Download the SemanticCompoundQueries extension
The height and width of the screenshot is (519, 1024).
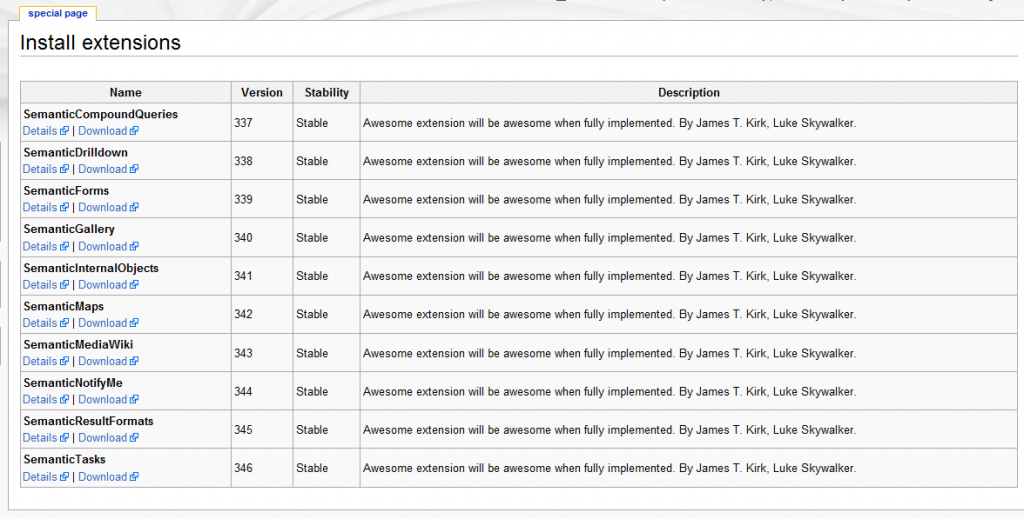point(108,131)
